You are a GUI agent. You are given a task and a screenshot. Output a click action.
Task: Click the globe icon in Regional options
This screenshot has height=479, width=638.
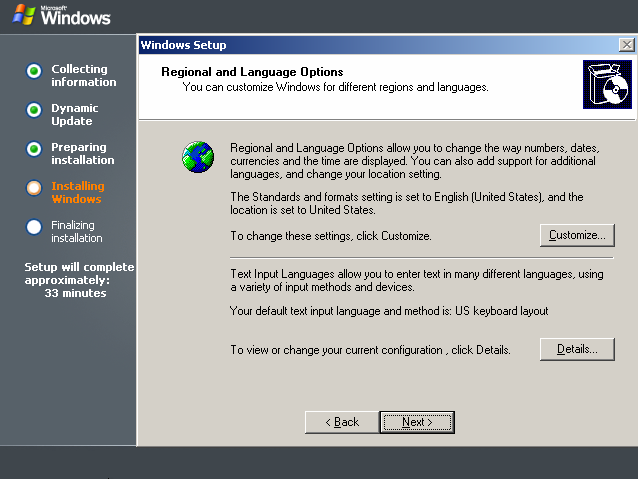coord(198,157)
